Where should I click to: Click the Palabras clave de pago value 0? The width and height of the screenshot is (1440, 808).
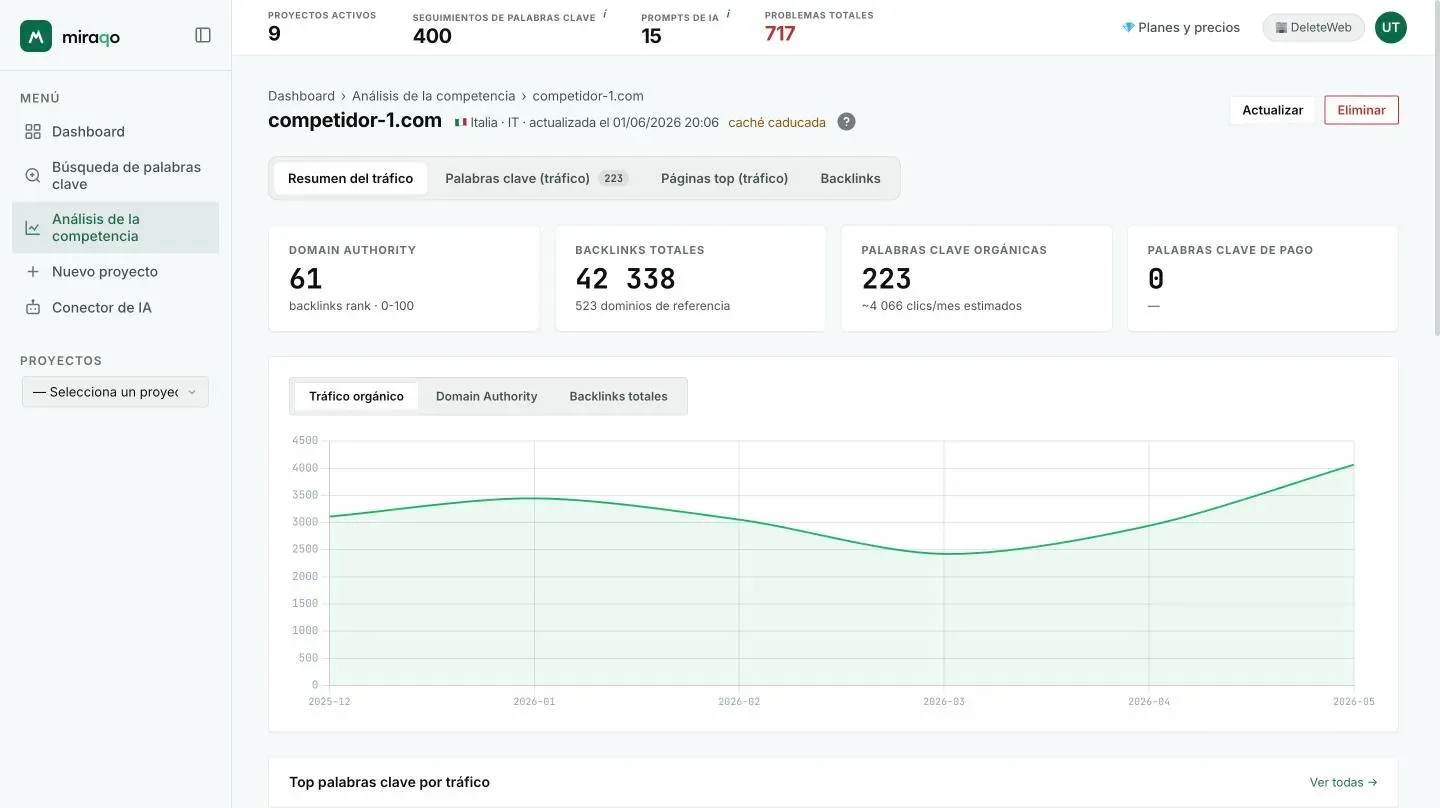(x=1156, y=278)
